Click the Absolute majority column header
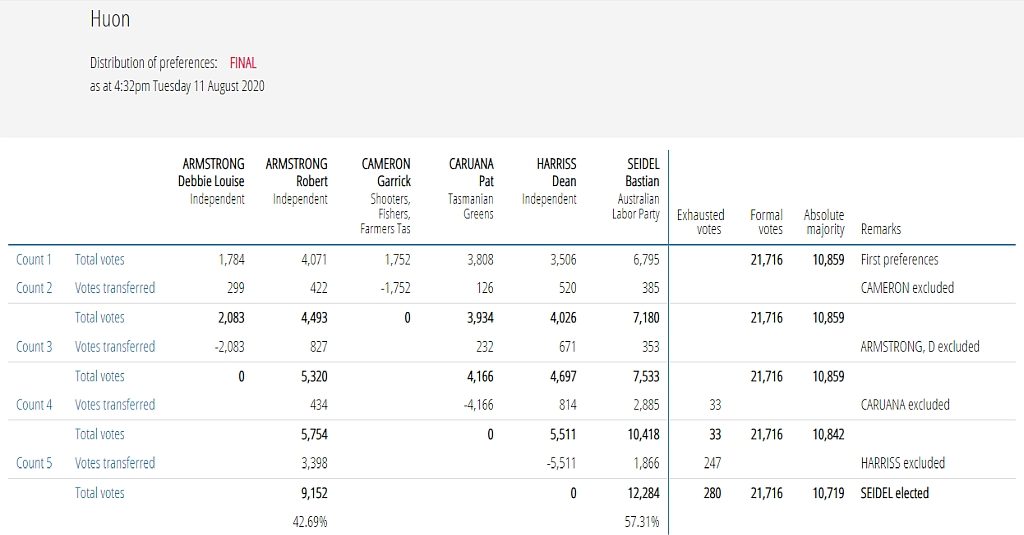This screenshot has width=1024, height=535. coord(824,222)
